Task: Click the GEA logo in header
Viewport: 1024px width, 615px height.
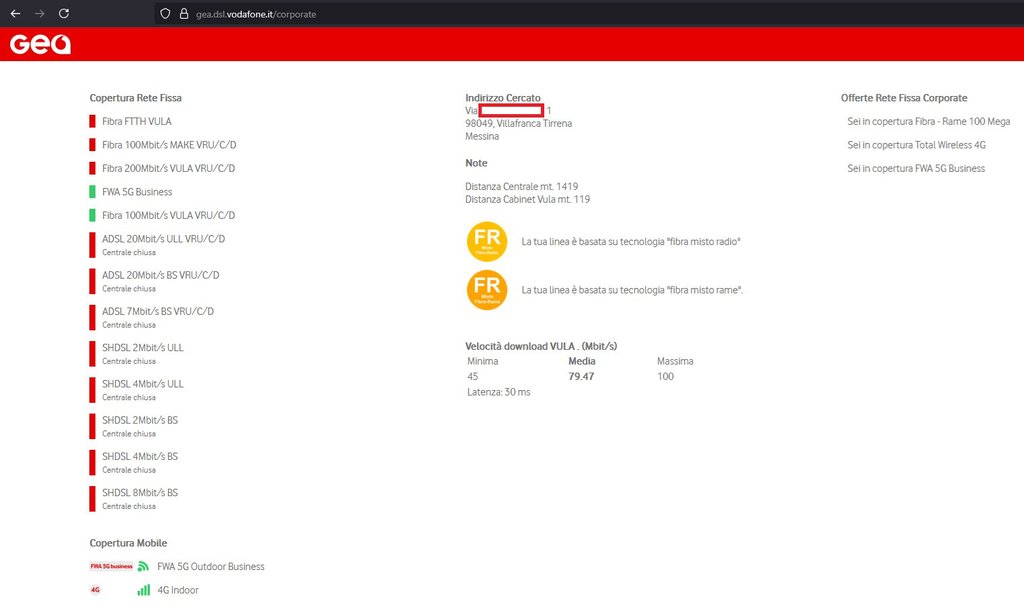Action: [x=40, y=44]
